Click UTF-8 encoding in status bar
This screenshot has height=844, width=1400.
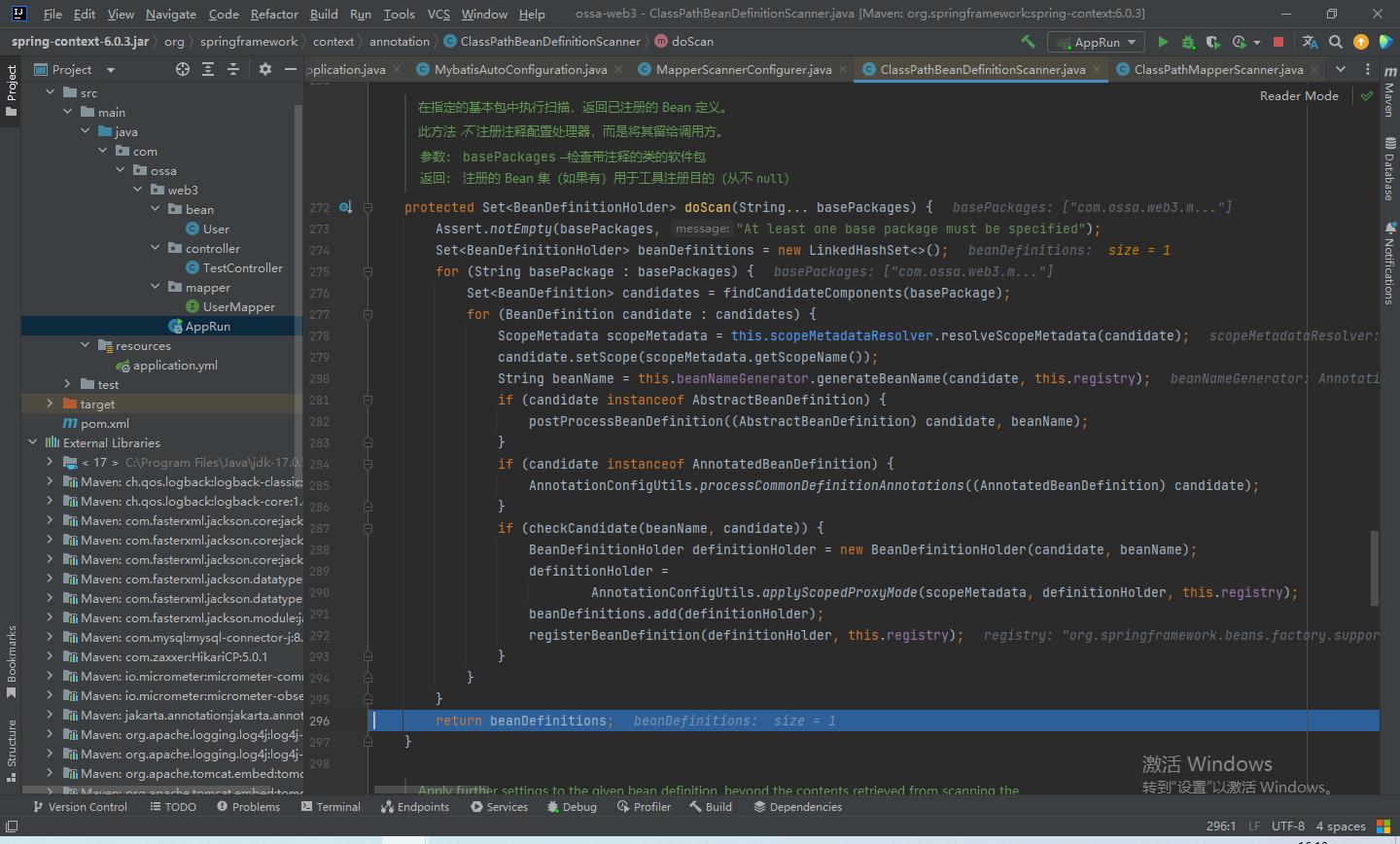pyautogui.click(x=1288, y=826)
